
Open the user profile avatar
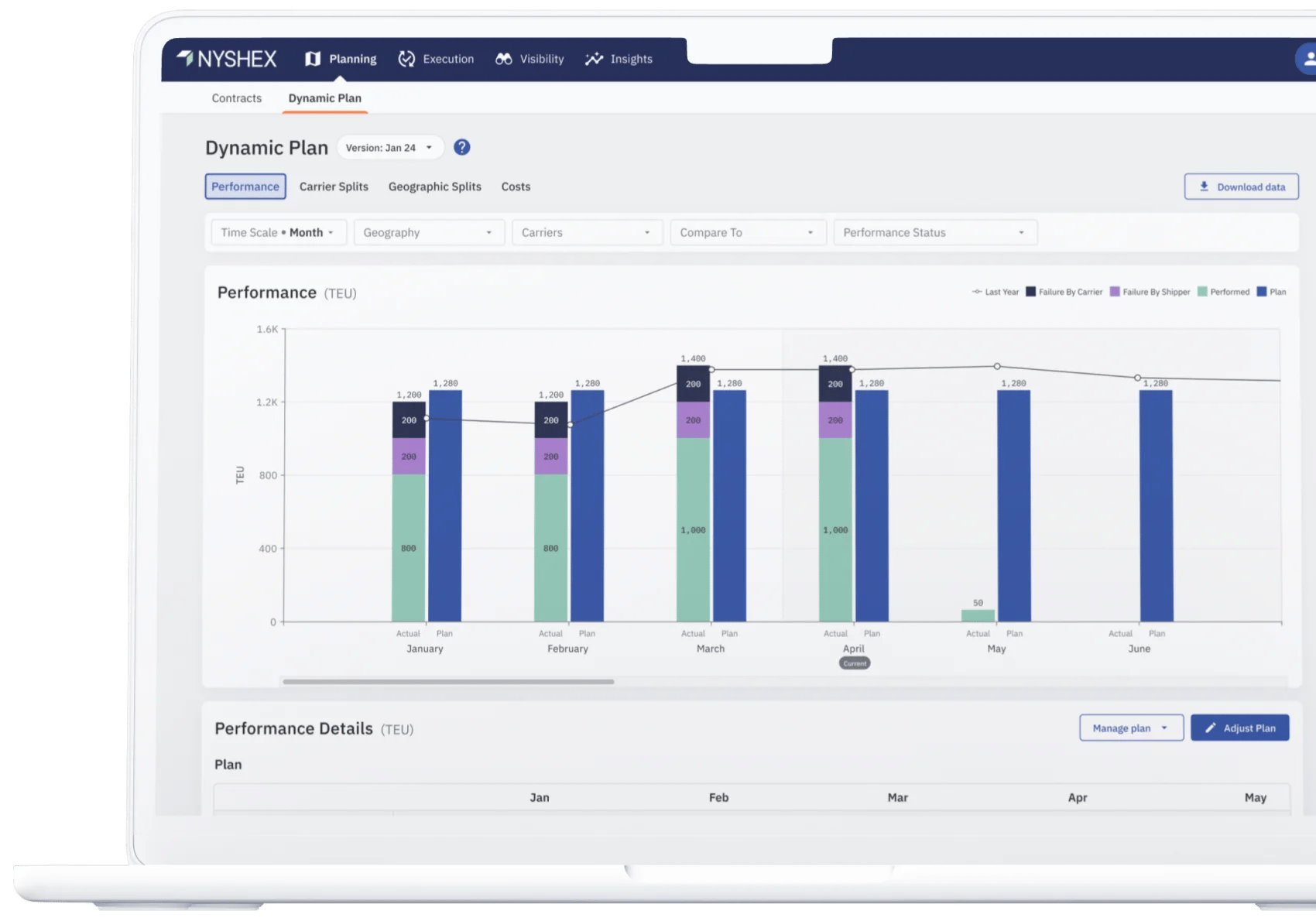(x=1307, y=59)
